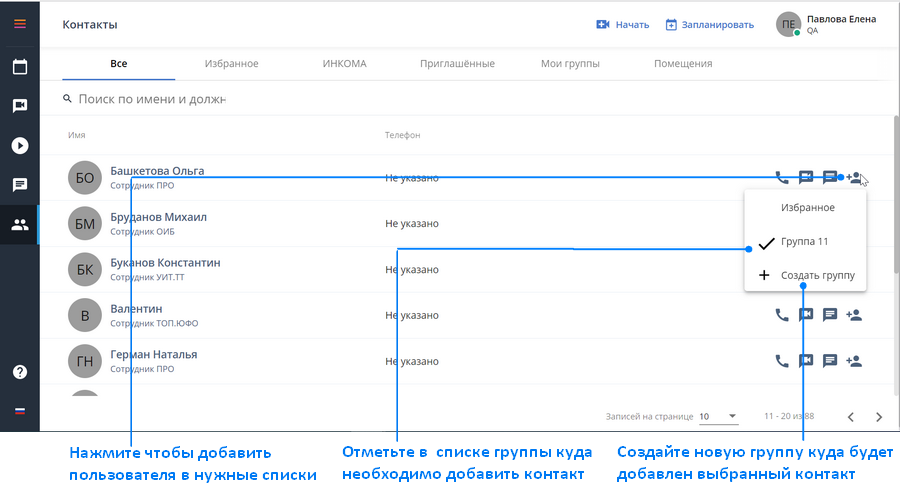Select contact name Валентин
This screenshot has height=490, width=900.
pyautogui.click(x=136, y=309)
